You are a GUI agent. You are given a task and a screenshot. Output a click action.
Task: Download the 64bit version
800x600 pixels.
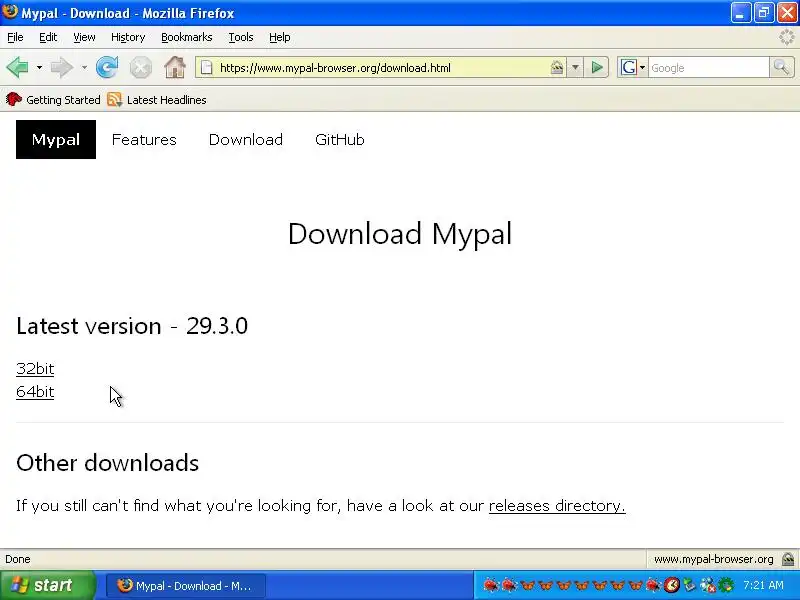(x=35, y=392)
